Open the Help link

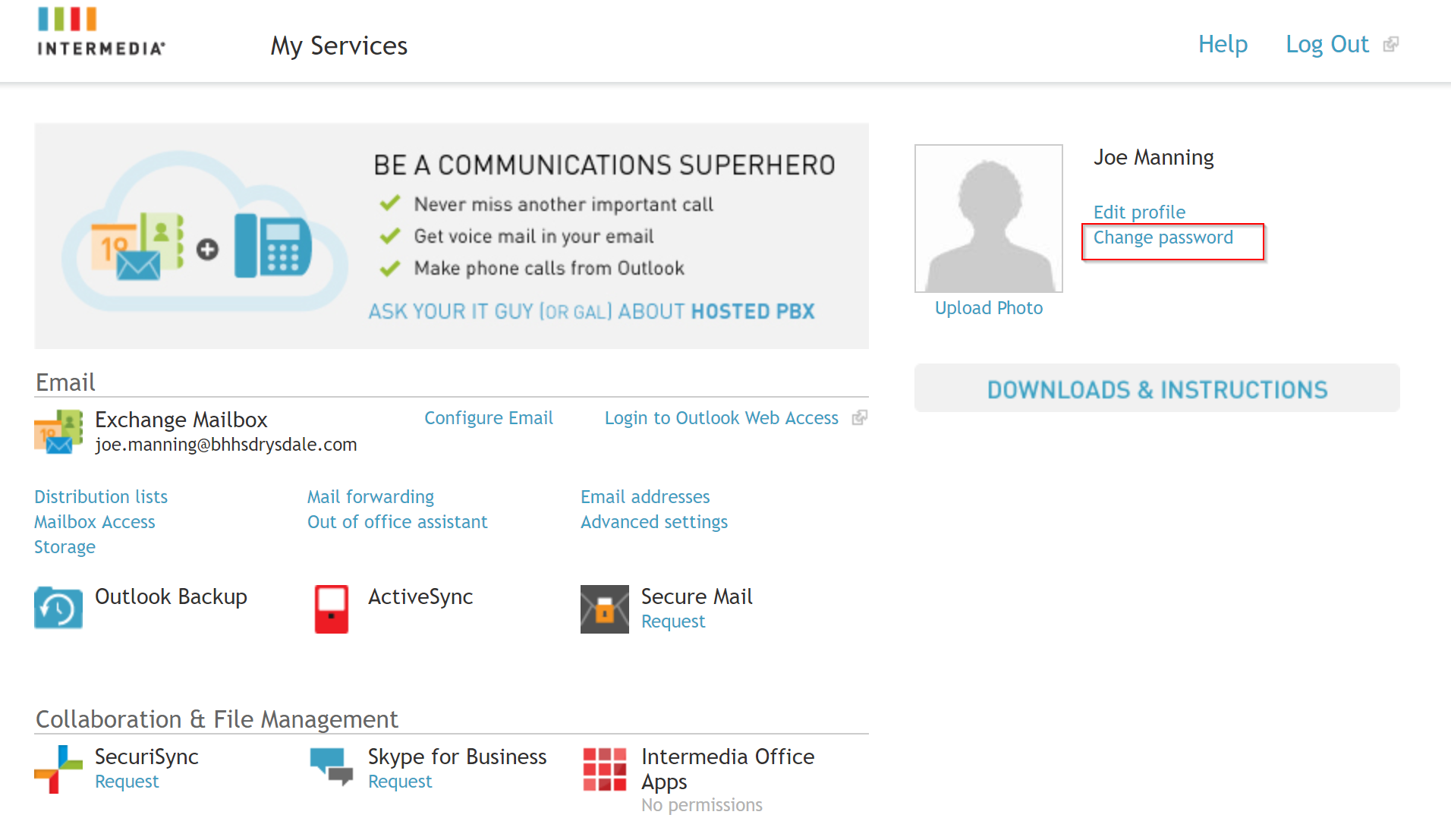[1223, 44]
